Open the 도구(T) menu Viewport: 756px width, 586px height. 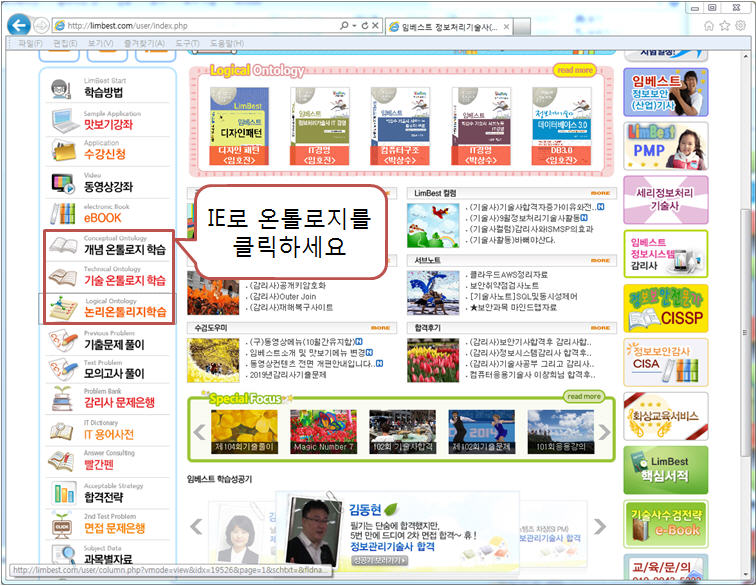pyautogui.click(x=187, y=43)
